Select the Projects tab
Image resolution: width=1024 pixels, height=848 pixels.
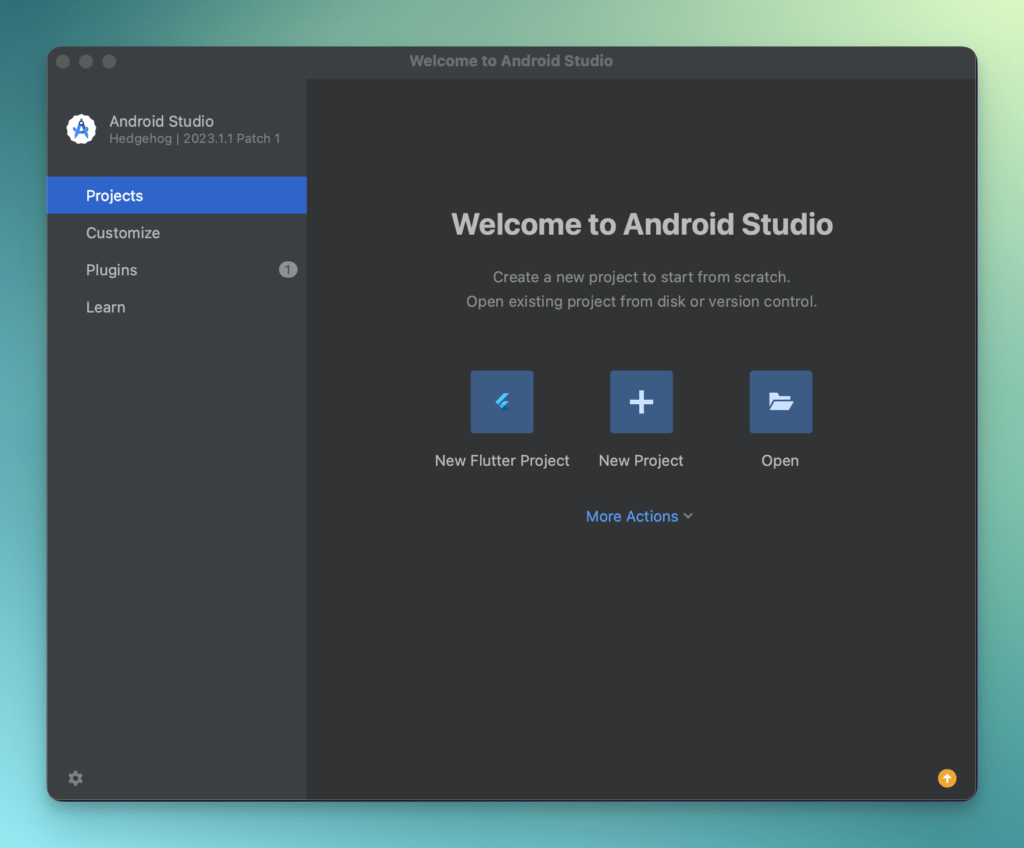coord(177,195)
